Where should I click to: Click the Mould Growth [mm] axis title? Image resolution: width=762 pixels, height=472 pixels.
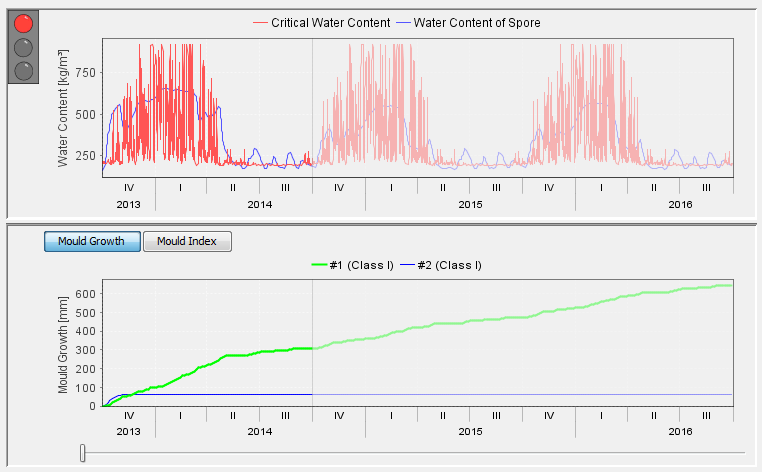[x=63, y=342]
